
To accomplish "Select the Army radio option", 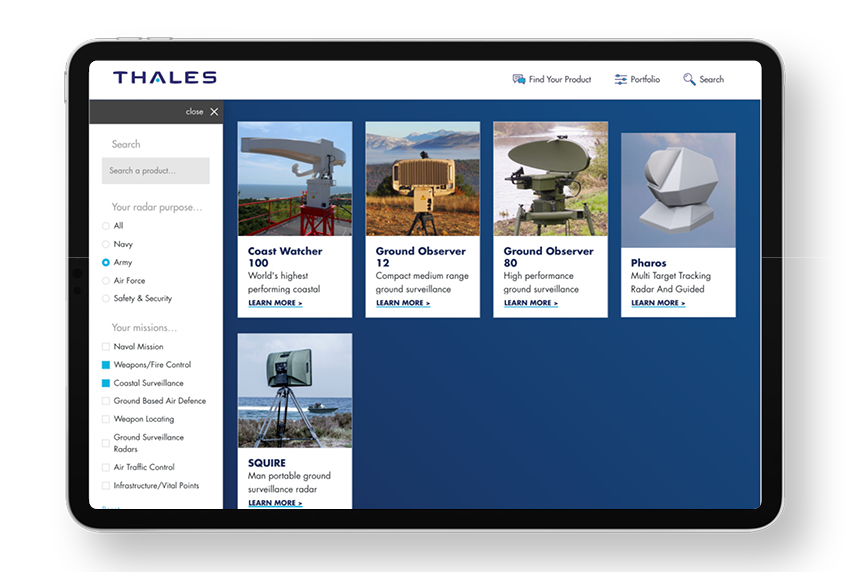I will 106,262.
